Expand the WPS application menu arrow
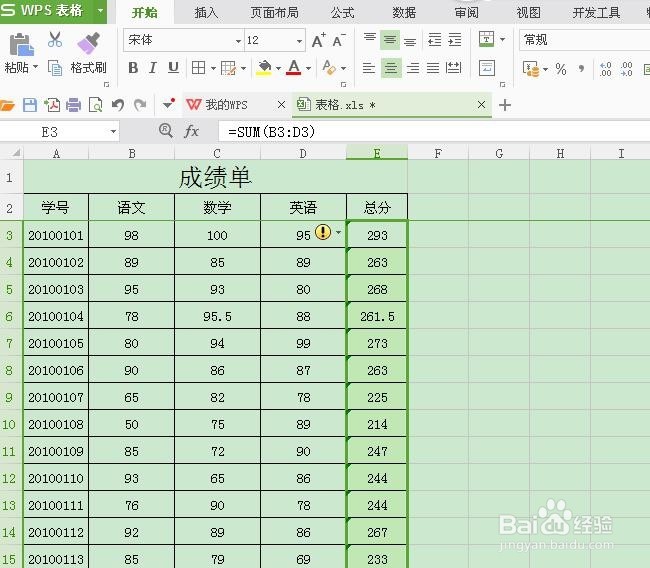This screenshot has height=568, width=650. pos(100,10)
